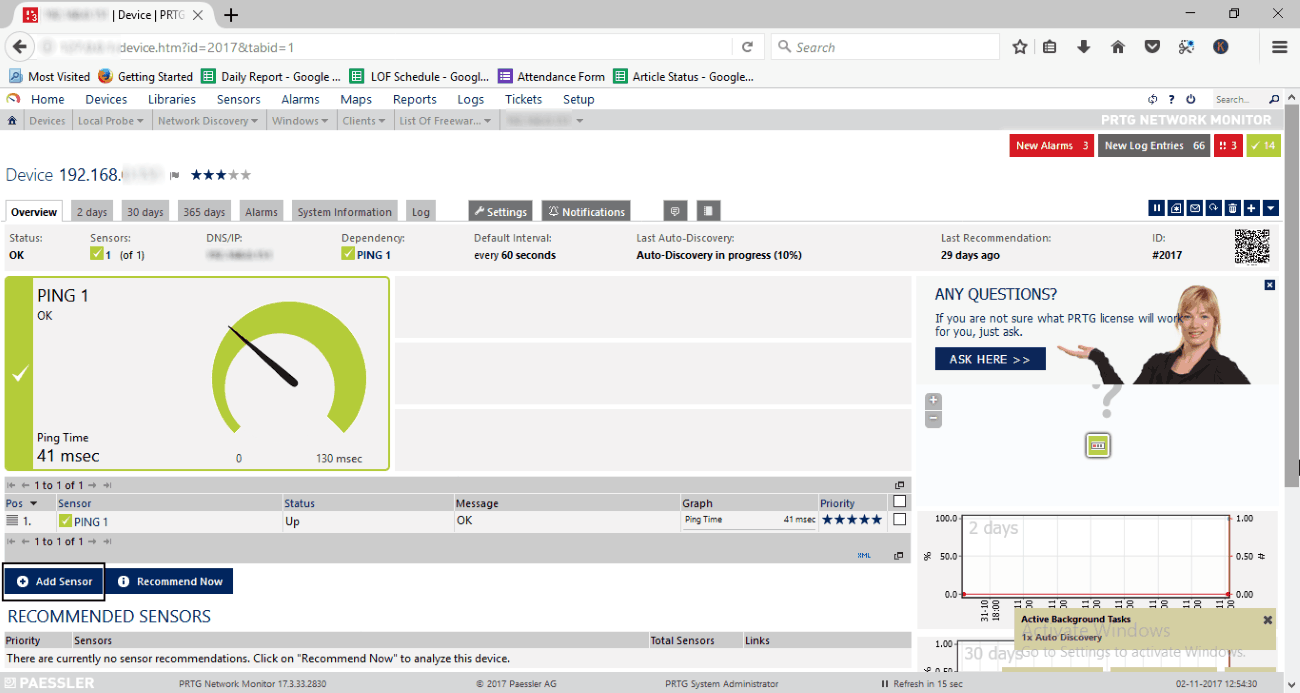Switch to the Log tab

(421, 212)
